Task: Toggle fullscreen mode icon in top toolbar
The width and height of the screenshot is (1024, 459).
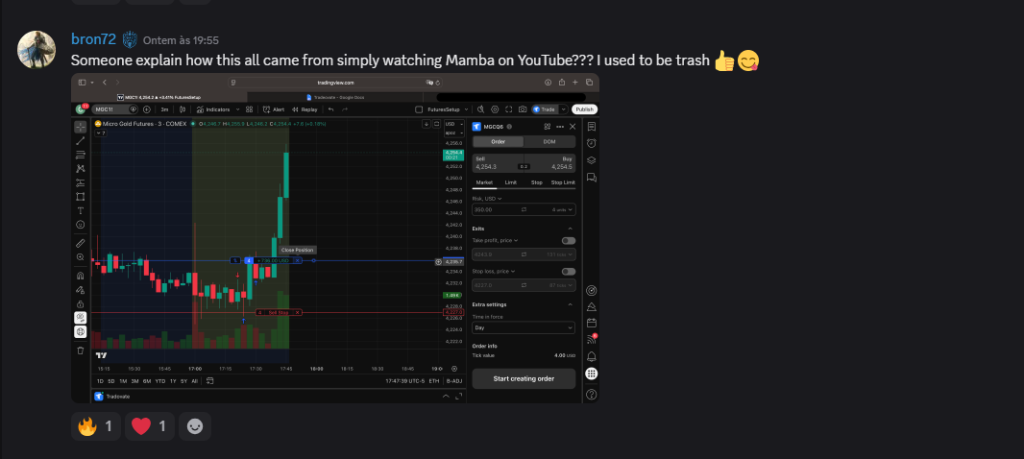Action: tap(509, 109)
